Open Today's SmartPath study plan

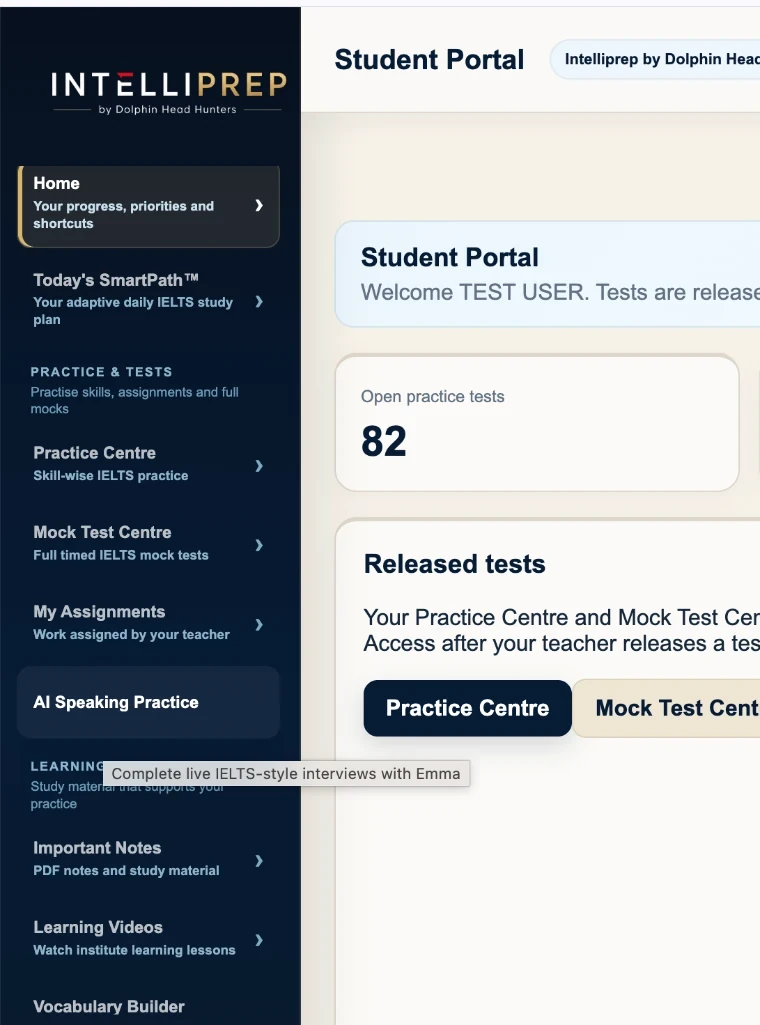(149, 299)
